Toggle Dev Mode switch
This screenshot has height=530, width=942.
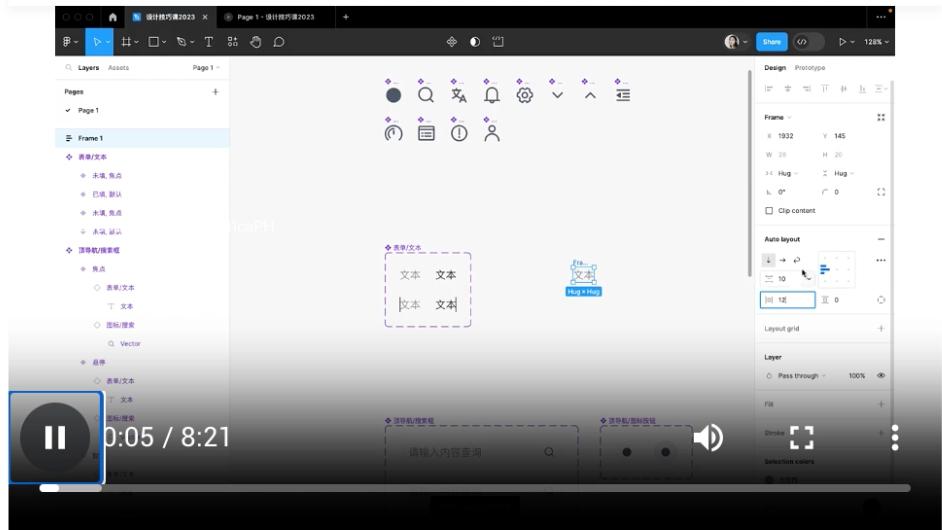tap(809, 41)
